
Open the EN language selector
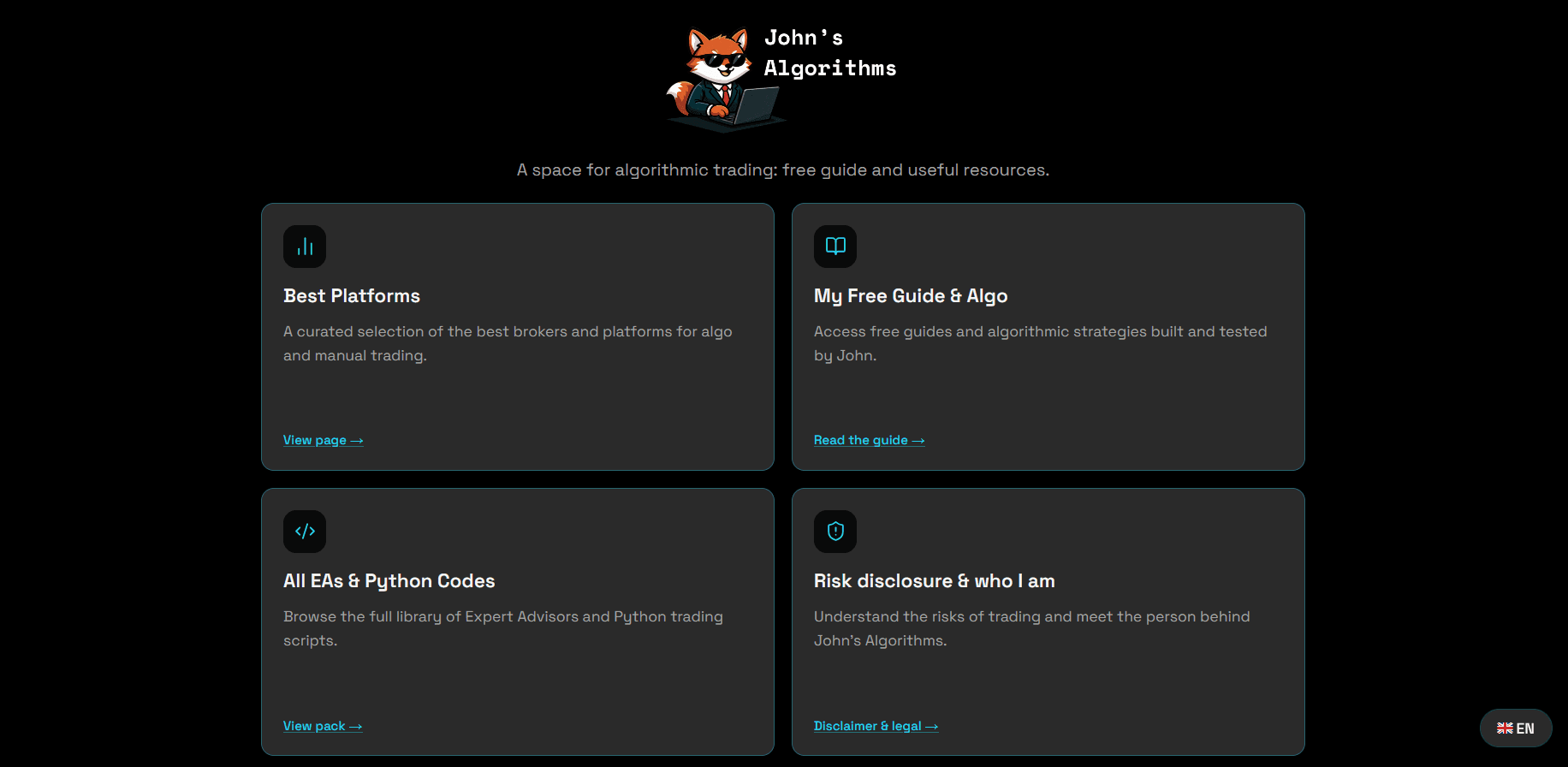tap(1516, 728)
